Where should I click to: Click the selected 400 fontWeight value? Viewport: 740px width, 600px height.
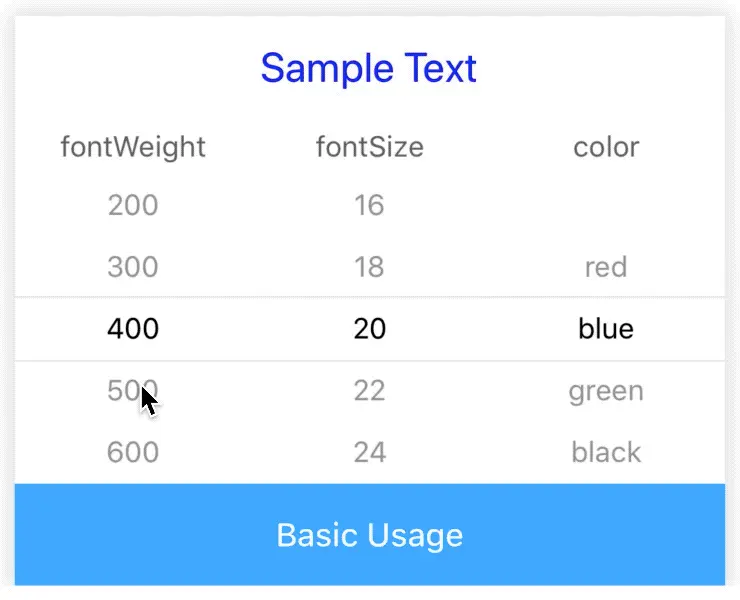coord(133,328)
